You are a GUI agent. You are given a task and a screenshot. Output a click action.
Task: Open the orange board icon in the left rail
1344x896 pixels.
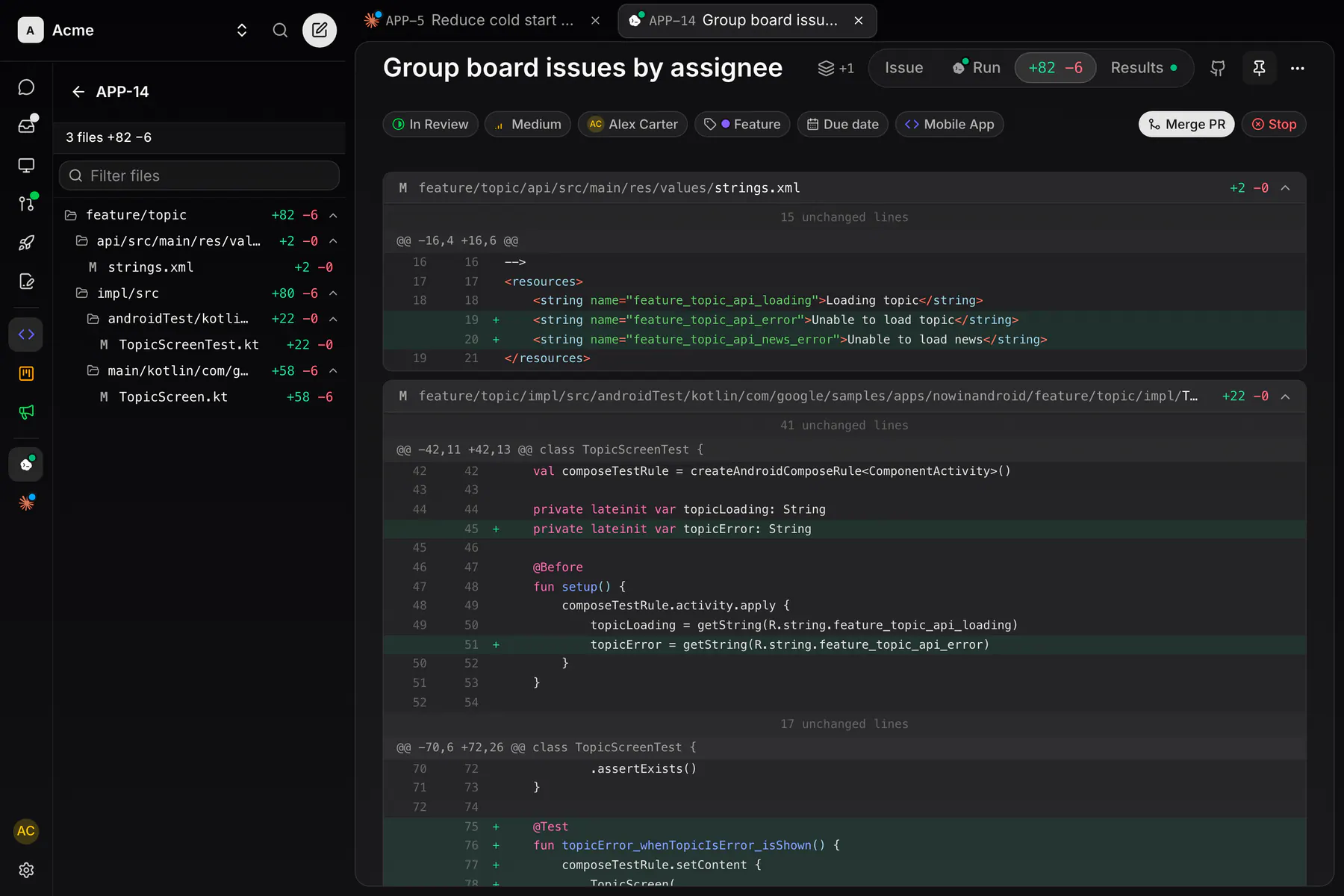pyautogui.click(x=26, y=373)
